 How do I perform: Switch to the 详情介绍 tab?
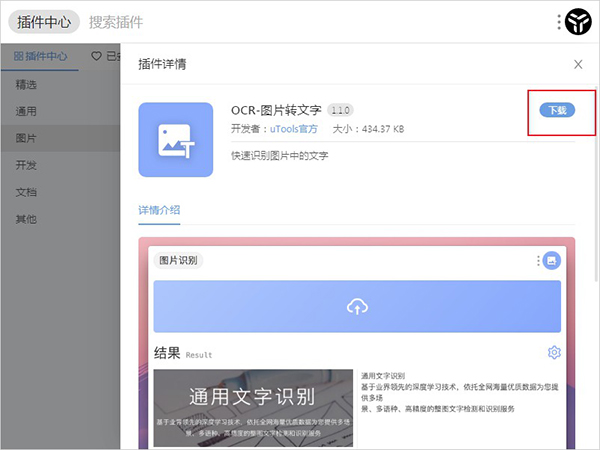coord(159,210)
